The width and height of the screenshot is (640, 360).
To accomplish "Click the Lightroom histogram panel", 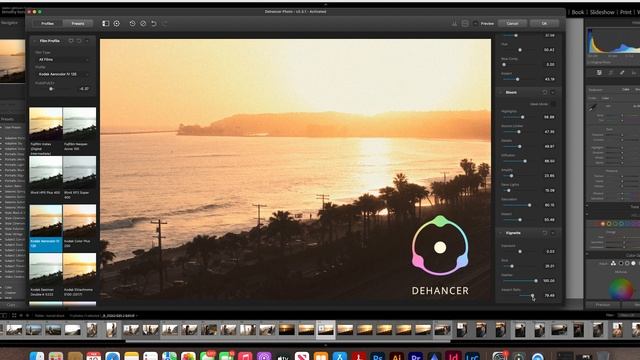I will point(613,41).
